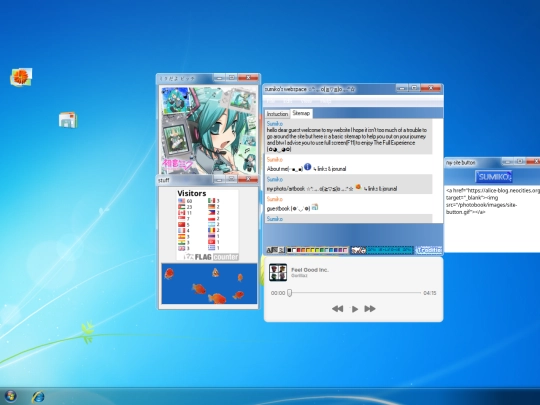
Task: Click the light blue badge at the bar's end
Action: [x=428, y=250]
